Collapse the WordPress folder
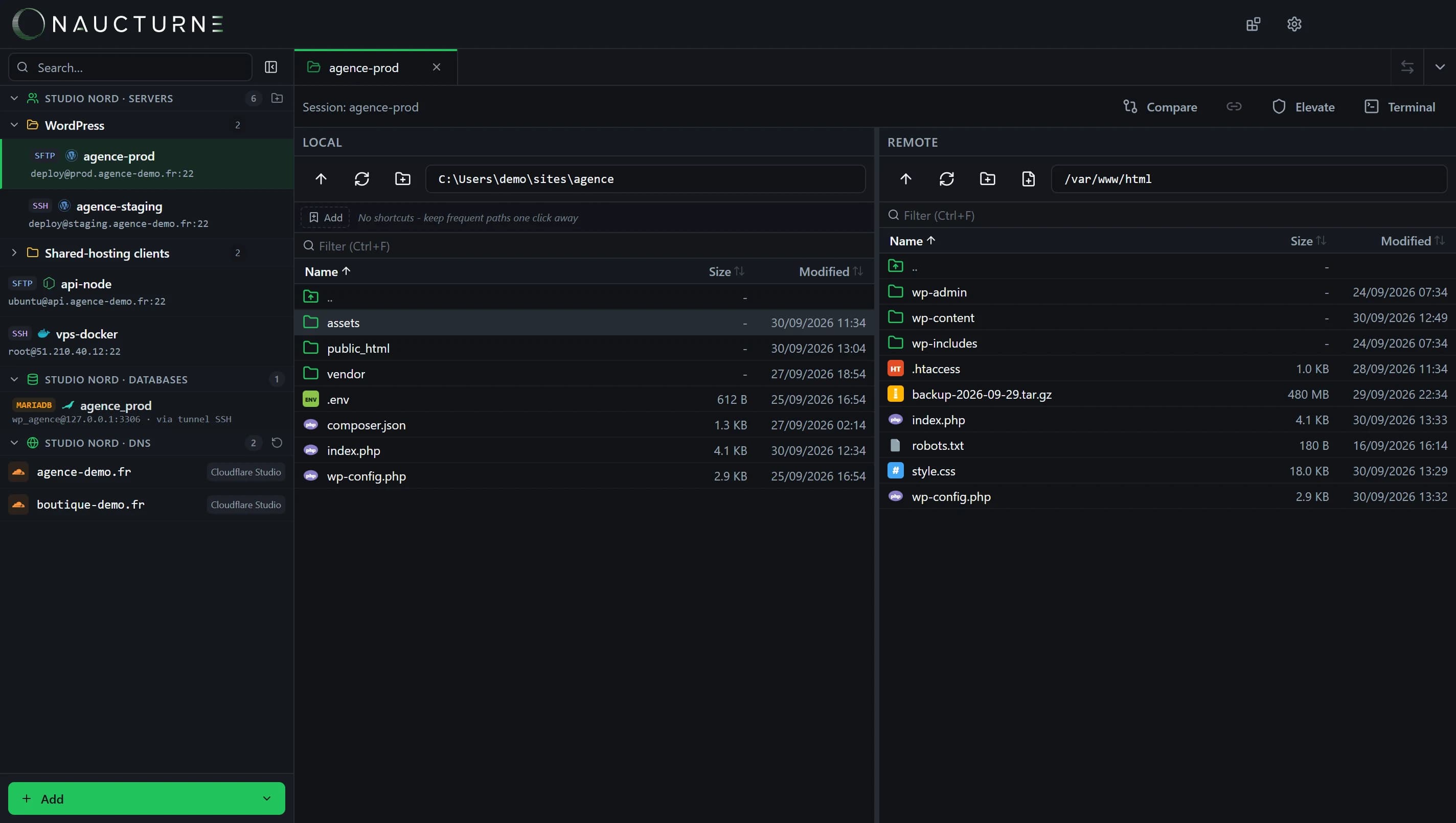The image size is (1456, 823). (x=14, y=125)
